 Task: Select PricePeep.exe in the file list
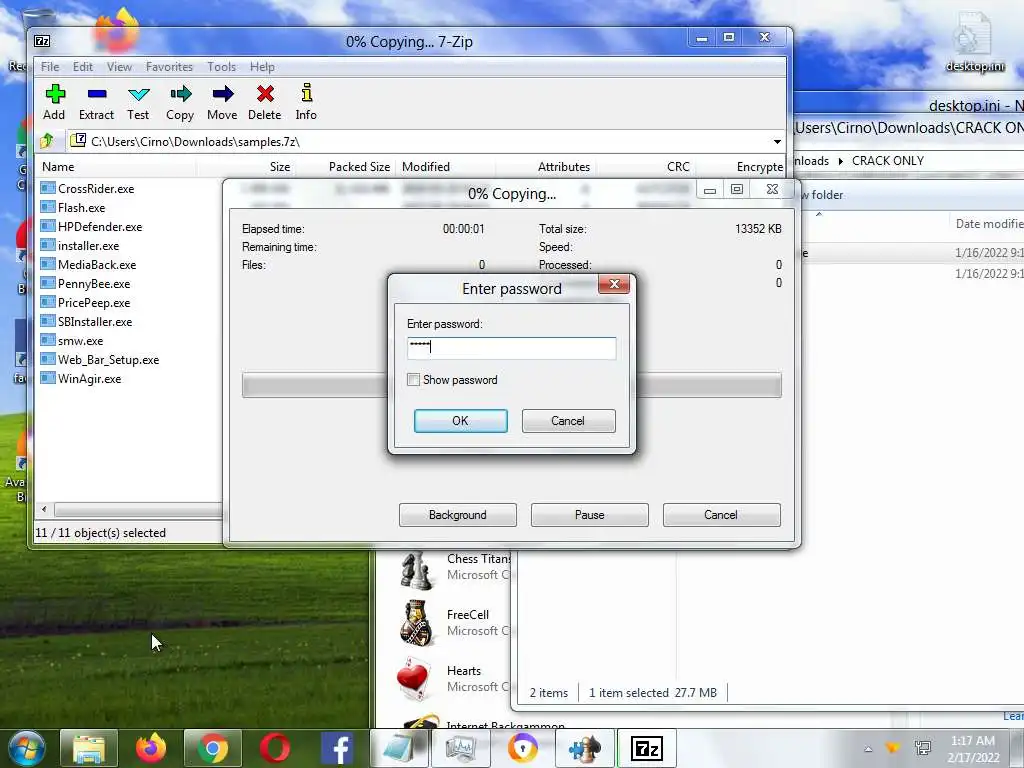click(94, 302)
